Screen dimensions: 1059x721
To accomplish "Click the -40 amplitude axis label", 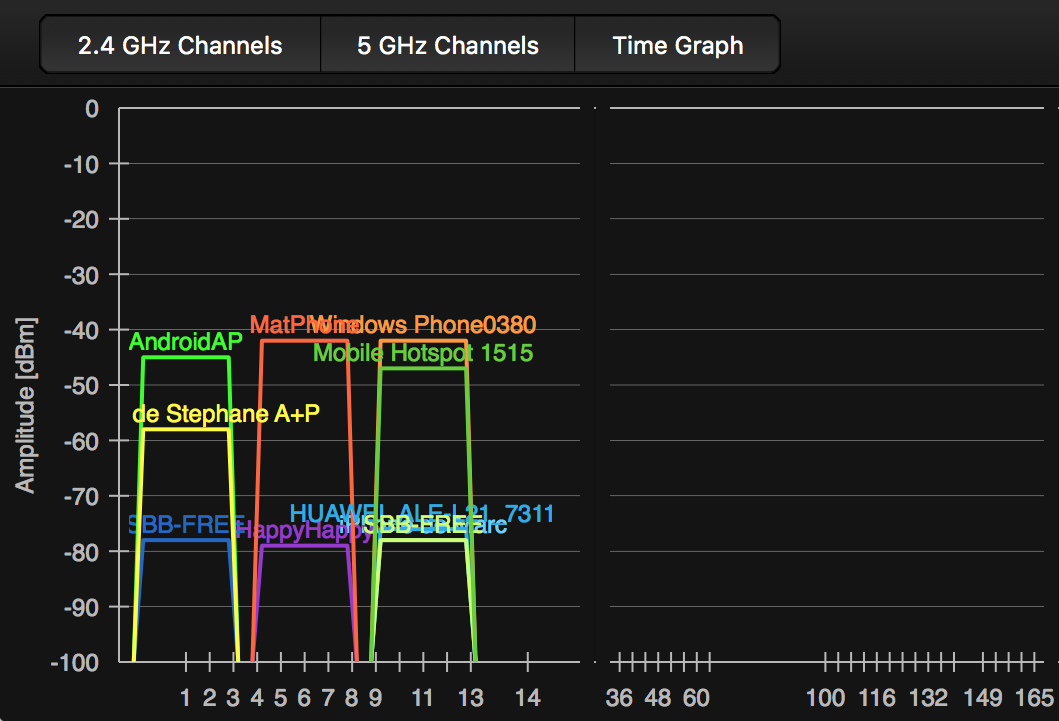I will (81, 331).
